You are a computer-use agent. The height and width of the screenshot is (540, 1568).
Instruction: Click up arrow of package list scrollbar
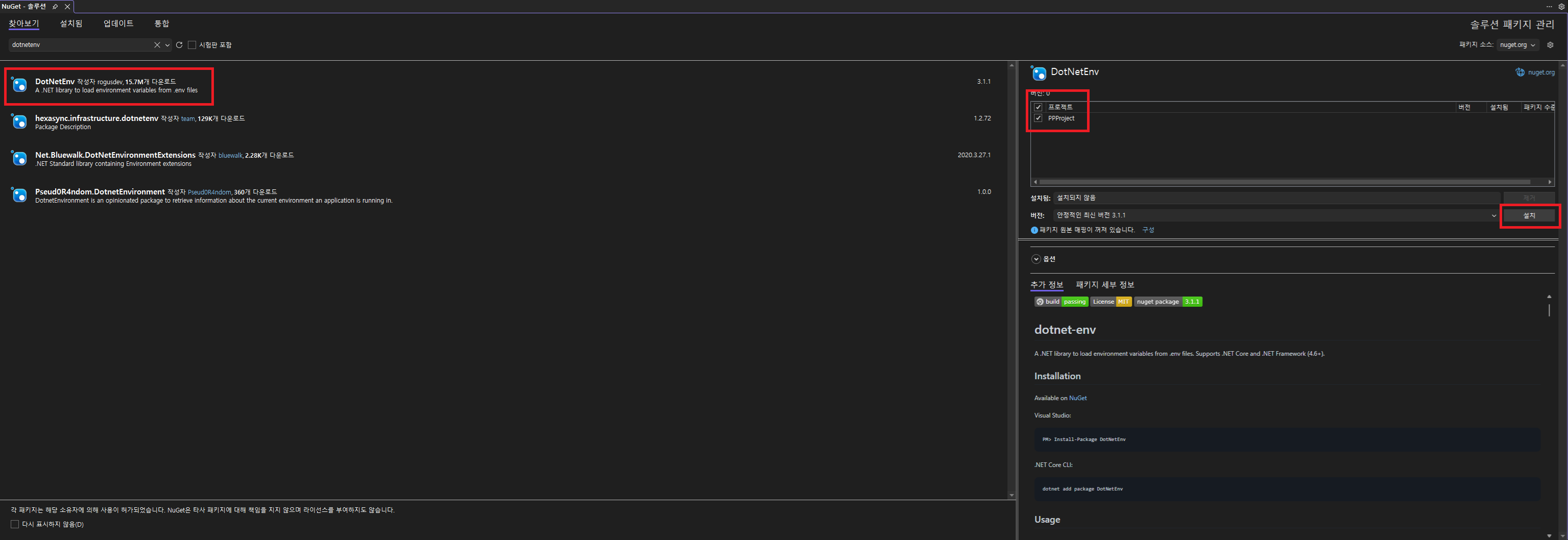click(1011, 65)
